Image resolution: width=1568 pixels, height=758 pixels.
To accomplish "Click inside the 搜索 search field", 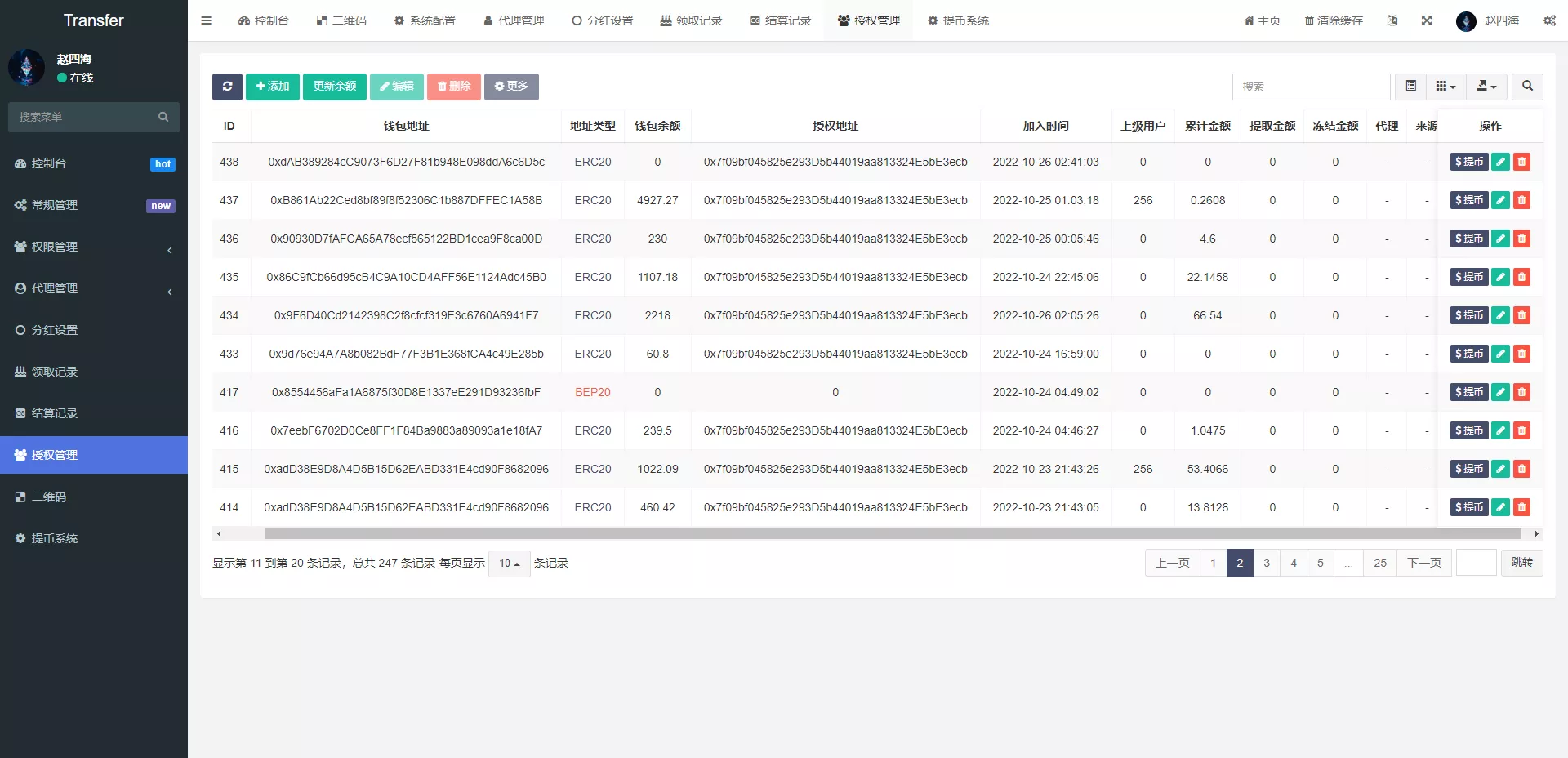I will 1311,87.
